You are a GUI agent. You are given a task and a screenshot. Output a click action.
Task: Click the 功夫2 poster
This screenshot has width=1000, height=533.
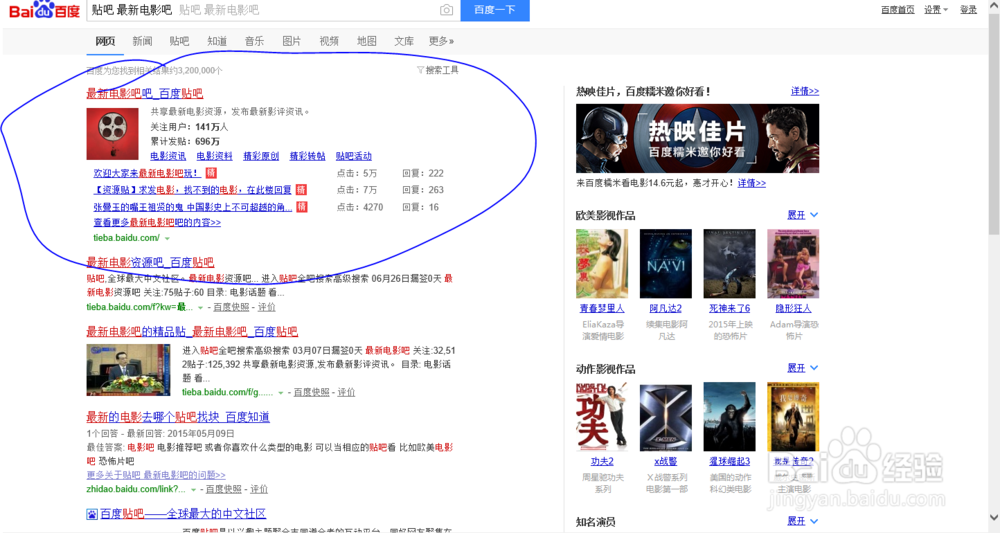pyautogui.click(x=601, y=416)
